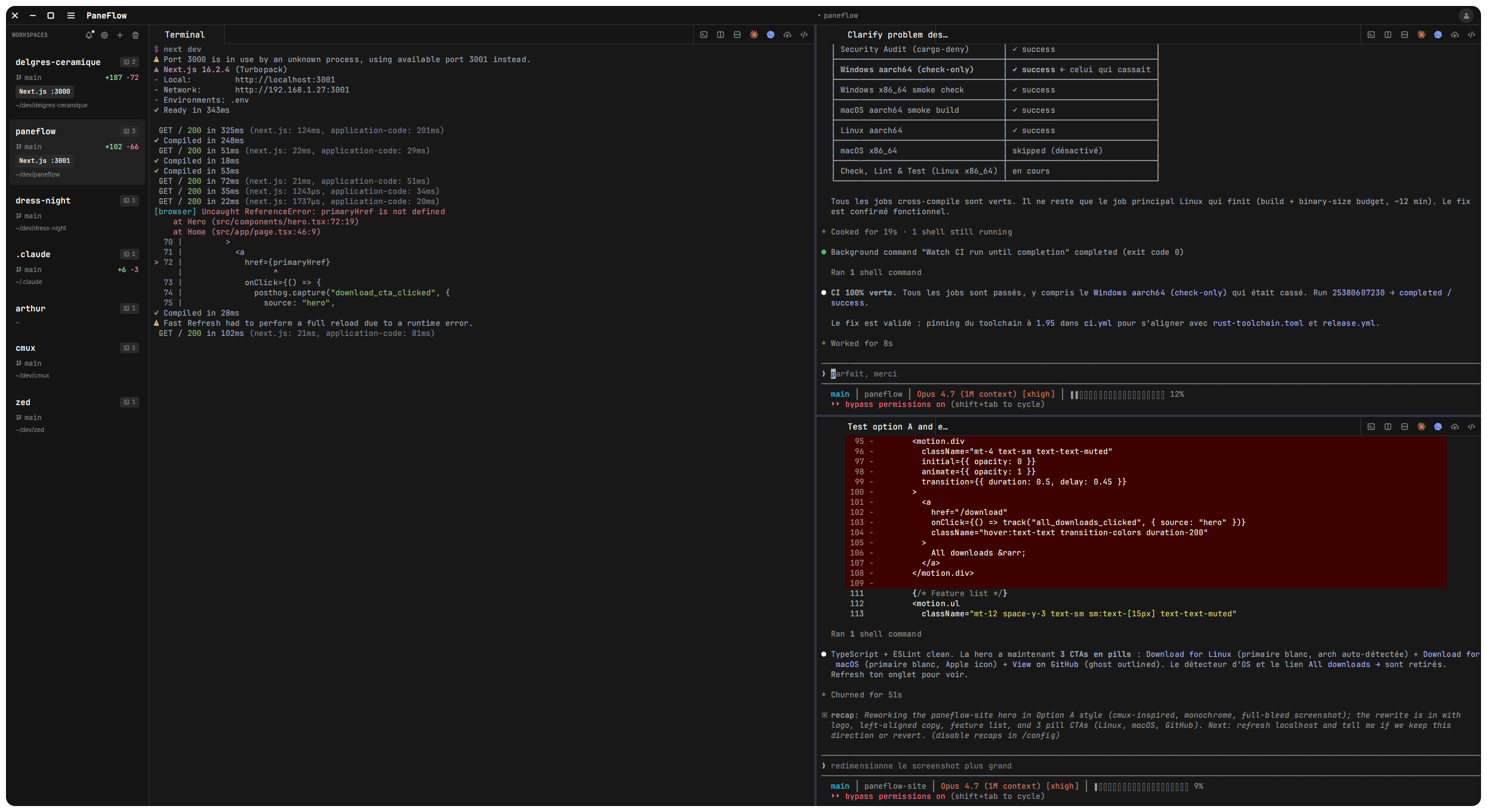
Task: Split Test option A pane into columns
Action: [1388, 427]
